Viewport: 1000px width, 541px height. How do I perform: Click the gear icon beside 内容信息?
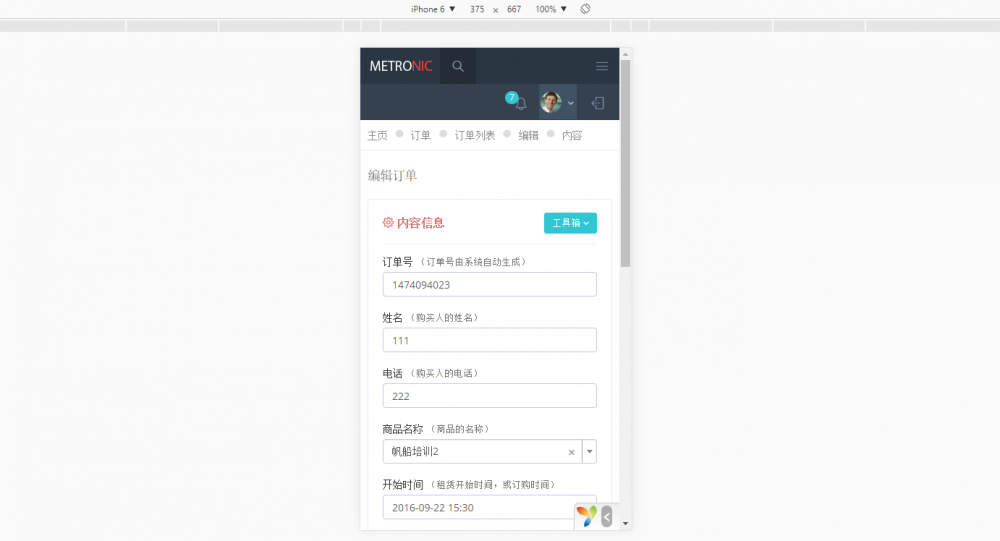(388, 223)
